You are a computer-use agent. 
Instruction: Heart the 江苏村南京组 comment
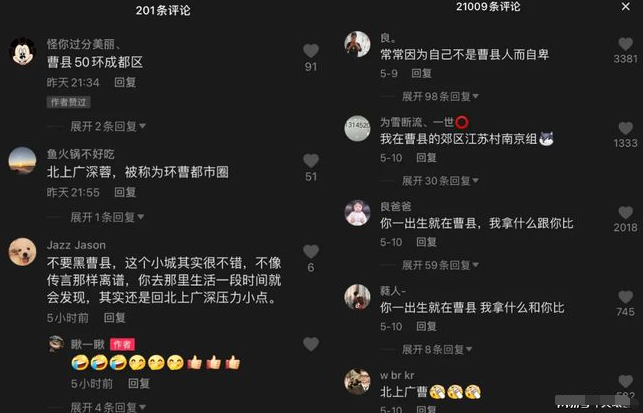pos(625,128)
